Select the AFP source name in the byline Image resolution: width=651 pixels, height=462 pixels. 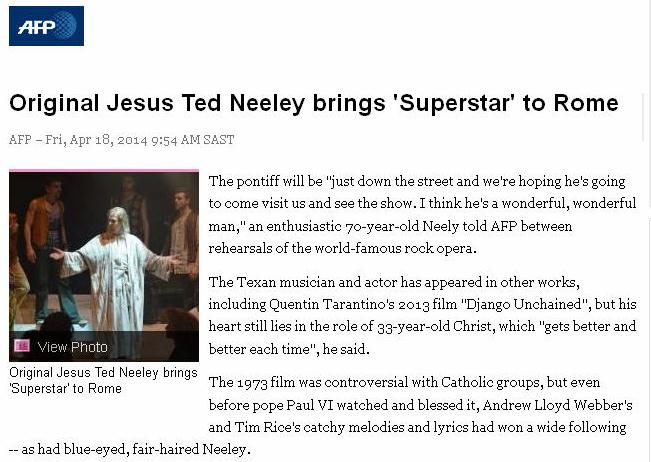click(20, 140)
